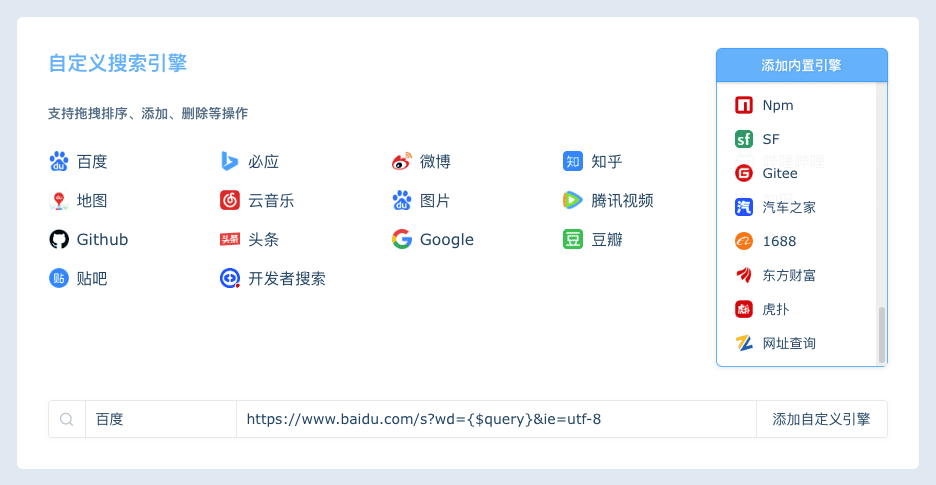
Task: Click the Bing icon next to 必应
Action: pos(230,162)
